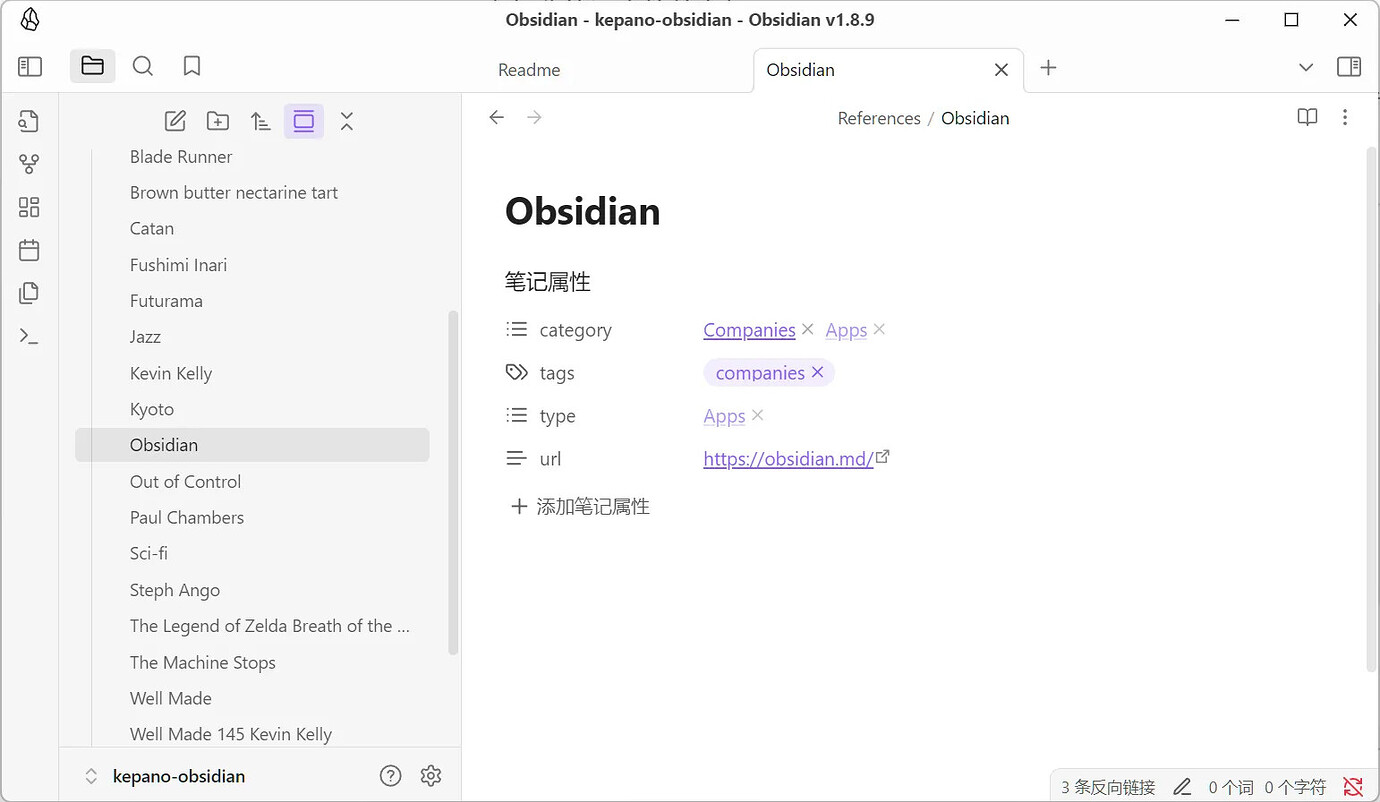Viewport: 1380px width, 802px height.
Task: Open the card dashboard view icon
Action: click(x=29, y=206)
